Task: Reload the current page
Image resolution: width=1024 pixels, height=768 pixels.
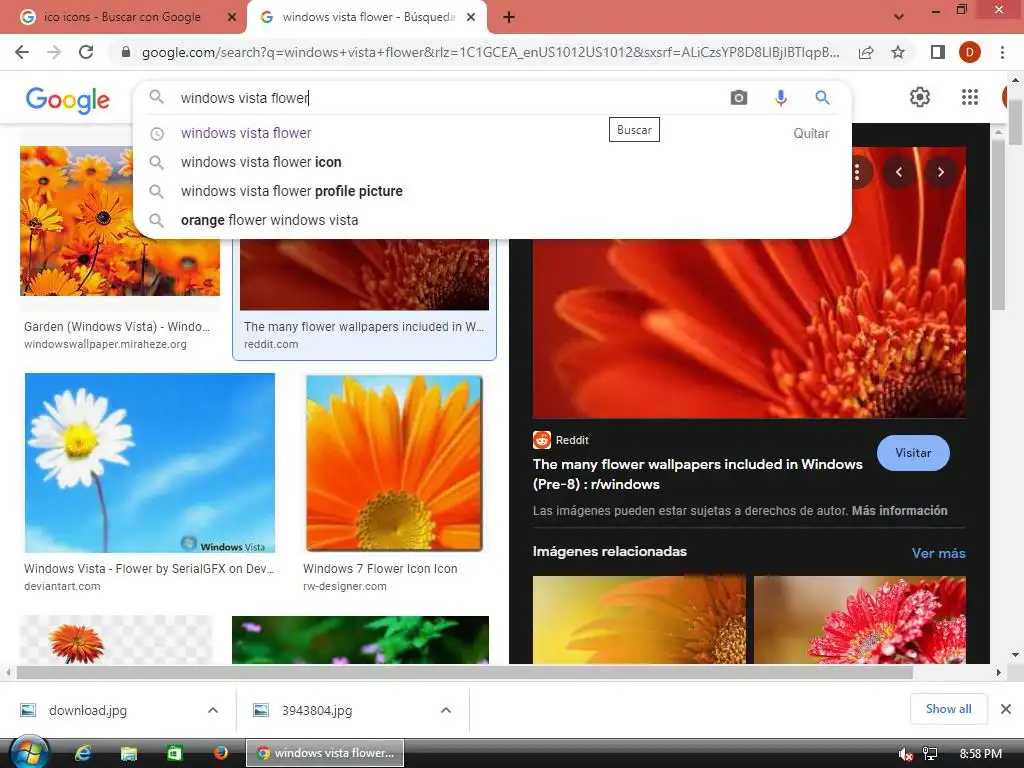Action: tap(86, 52)
